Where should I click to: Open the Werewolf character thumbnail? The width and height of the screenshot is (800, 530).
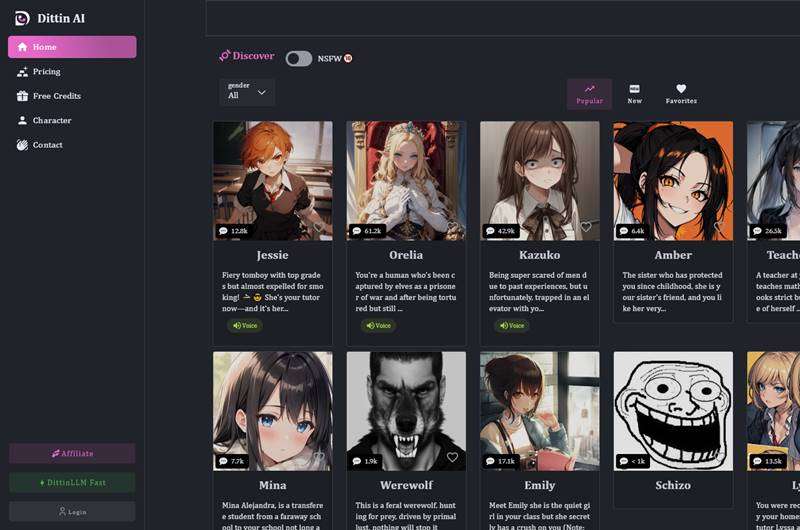click(x=406, y=411)
